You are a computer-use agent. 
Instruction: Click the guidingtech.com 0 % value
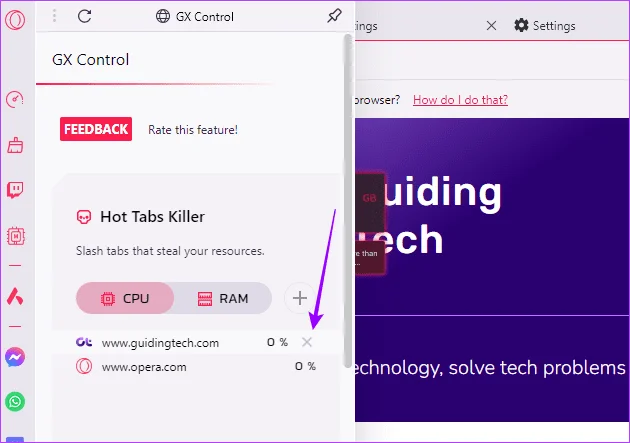tap(277, 342)
